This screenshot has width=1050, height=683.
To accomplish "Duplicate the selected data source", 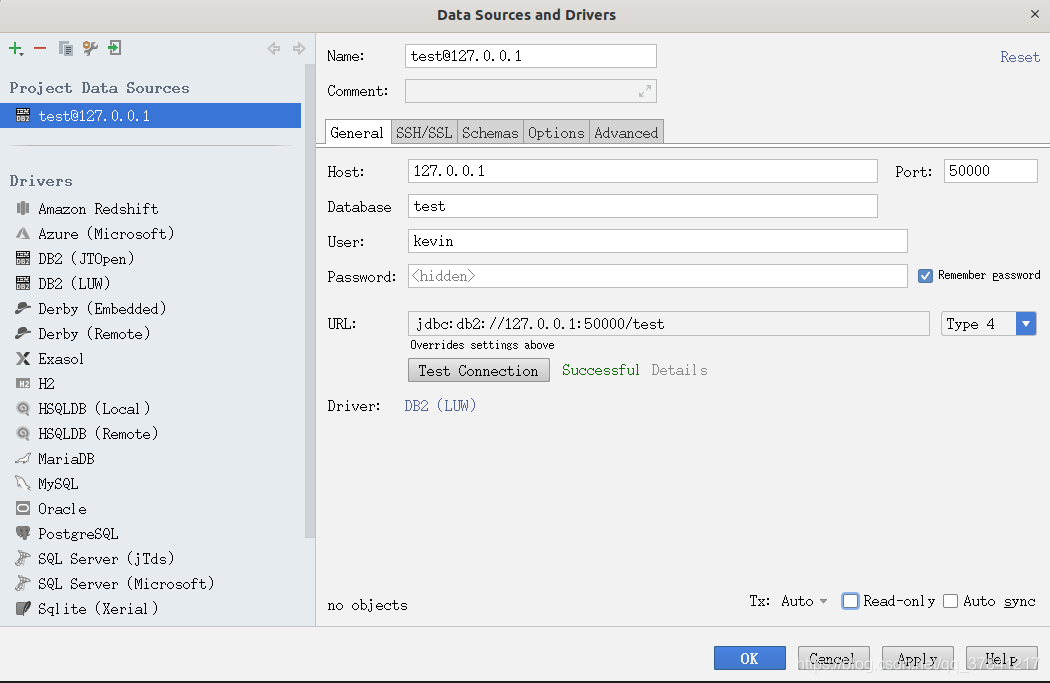I will [x=66, y=48].
